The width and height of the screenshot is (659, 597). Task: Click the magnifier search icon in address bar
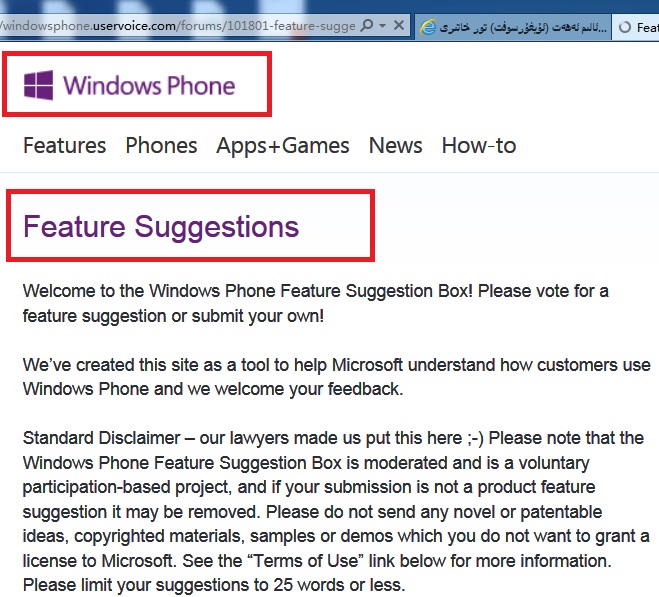click(367, 26)
